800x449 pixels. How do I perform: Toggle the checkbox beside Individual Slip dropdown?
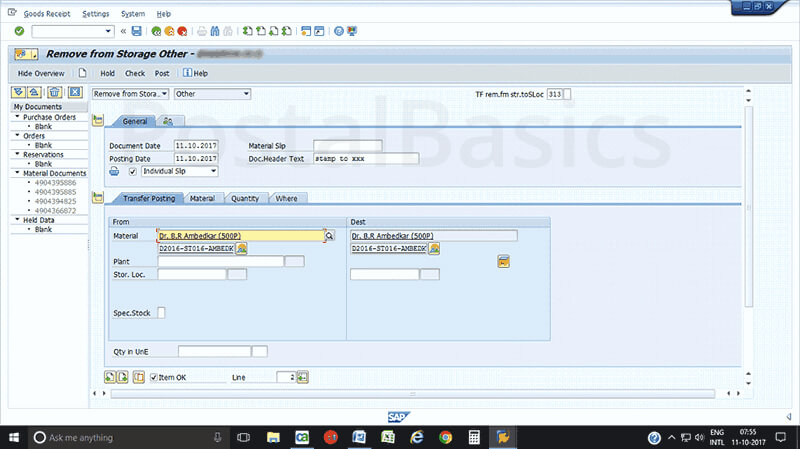coord(133,171)
